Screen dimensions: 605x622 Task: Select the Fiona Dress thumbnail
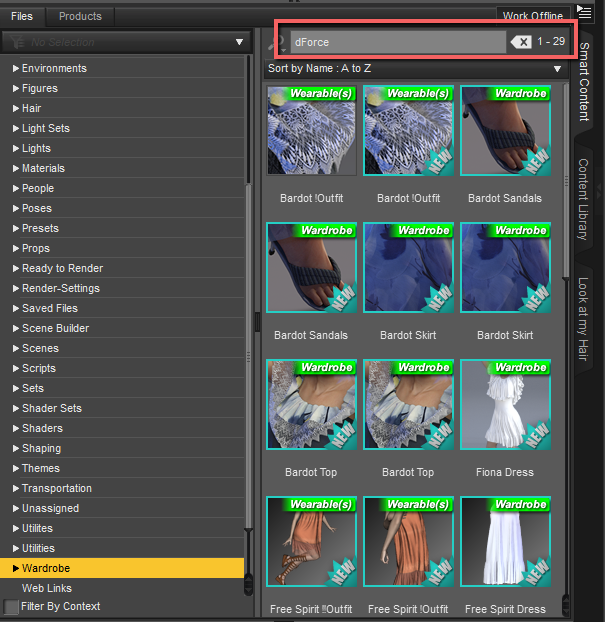click(505, 404)
